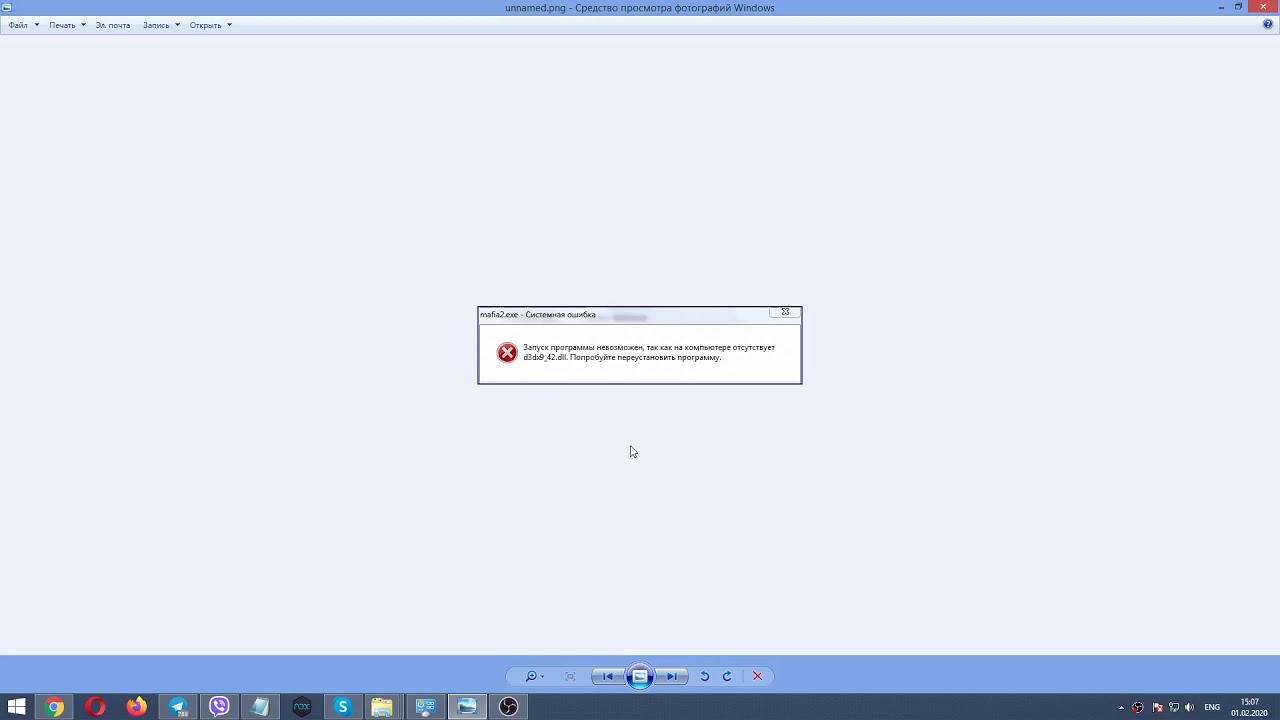Screen dimensions: 1280x720
Task: Open the Открыть dropdown menu
Action: click(210, 25)
